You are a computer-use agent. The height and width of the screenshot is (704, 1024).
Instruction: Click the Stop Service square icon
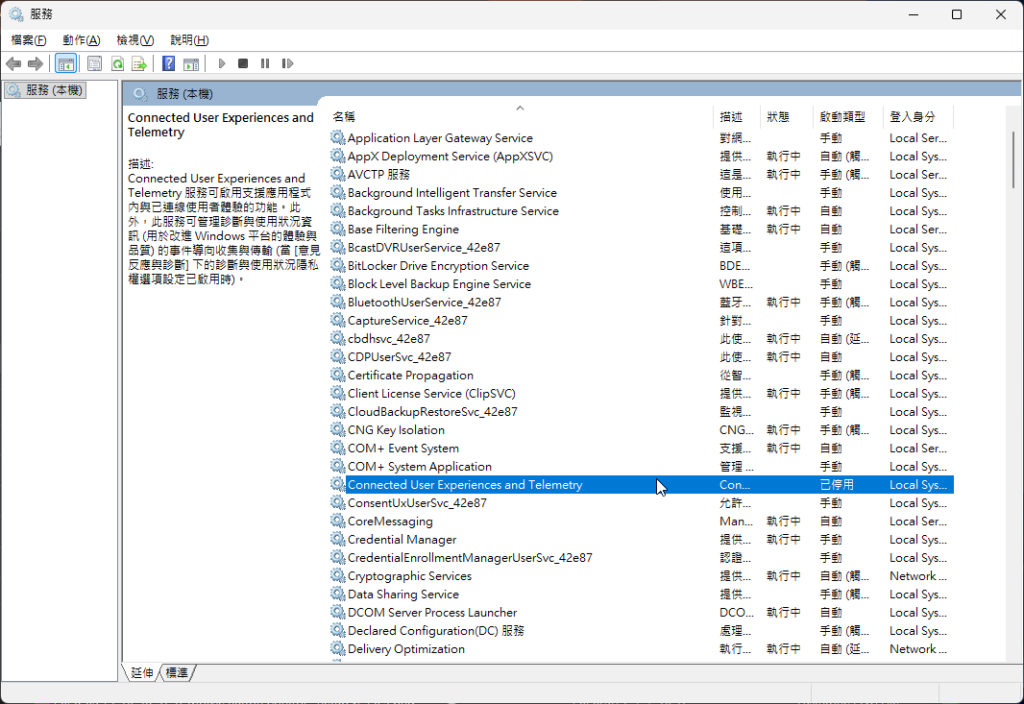click(x=243, y=64)
